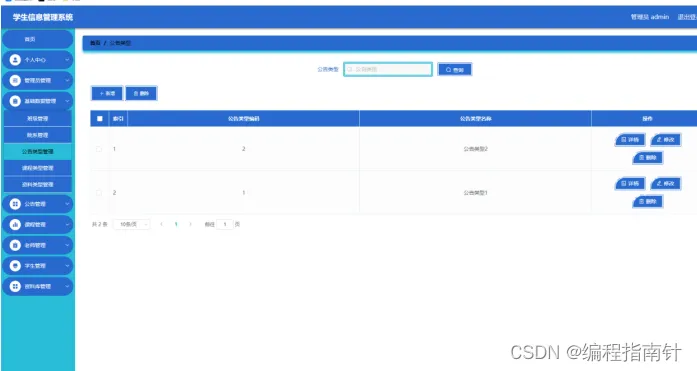This screenshot has height=371, width=697.
Task: Click the 新增 add button
Action: (x=107, y=93)
